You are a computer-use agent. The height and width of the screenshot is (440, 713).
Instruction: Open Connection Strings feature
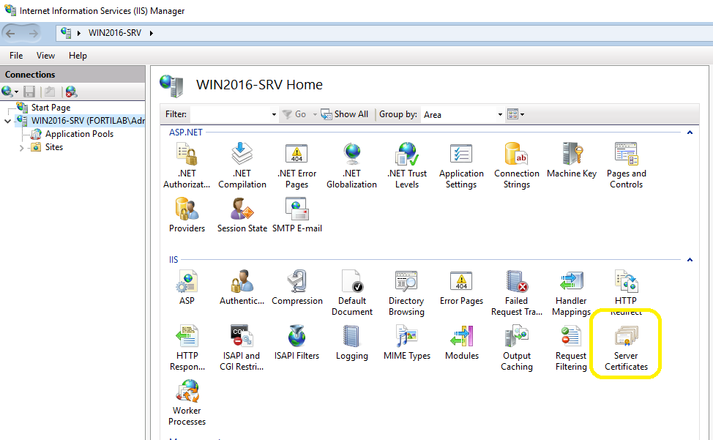coord(517,166)
